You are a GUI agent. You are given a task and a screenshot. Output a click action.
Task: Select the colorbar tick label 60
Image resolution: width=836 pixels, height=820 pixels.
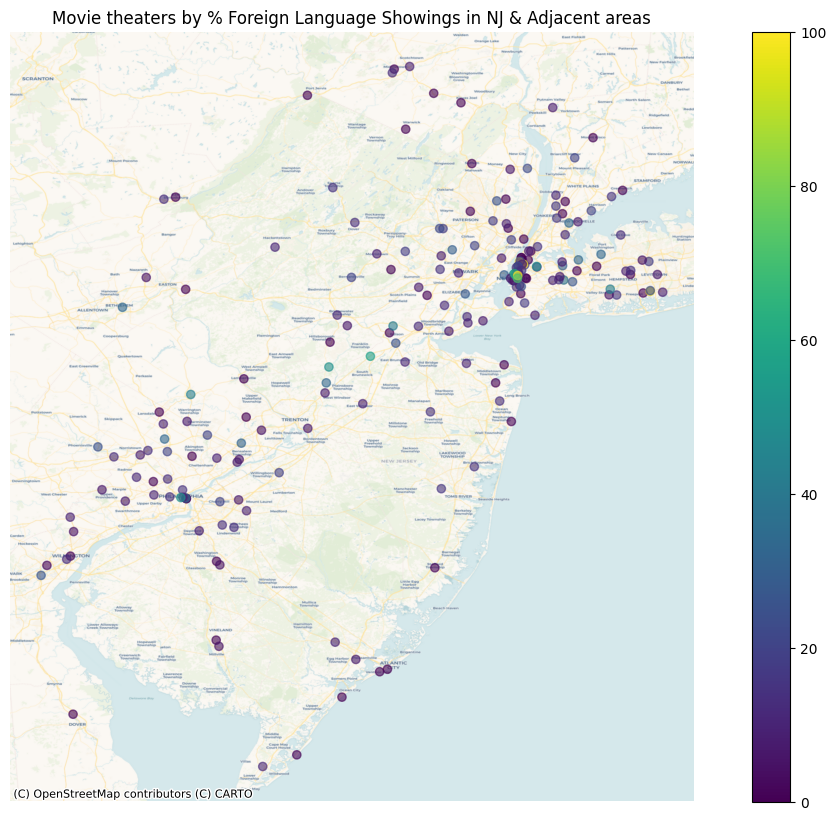pos(810,341)
